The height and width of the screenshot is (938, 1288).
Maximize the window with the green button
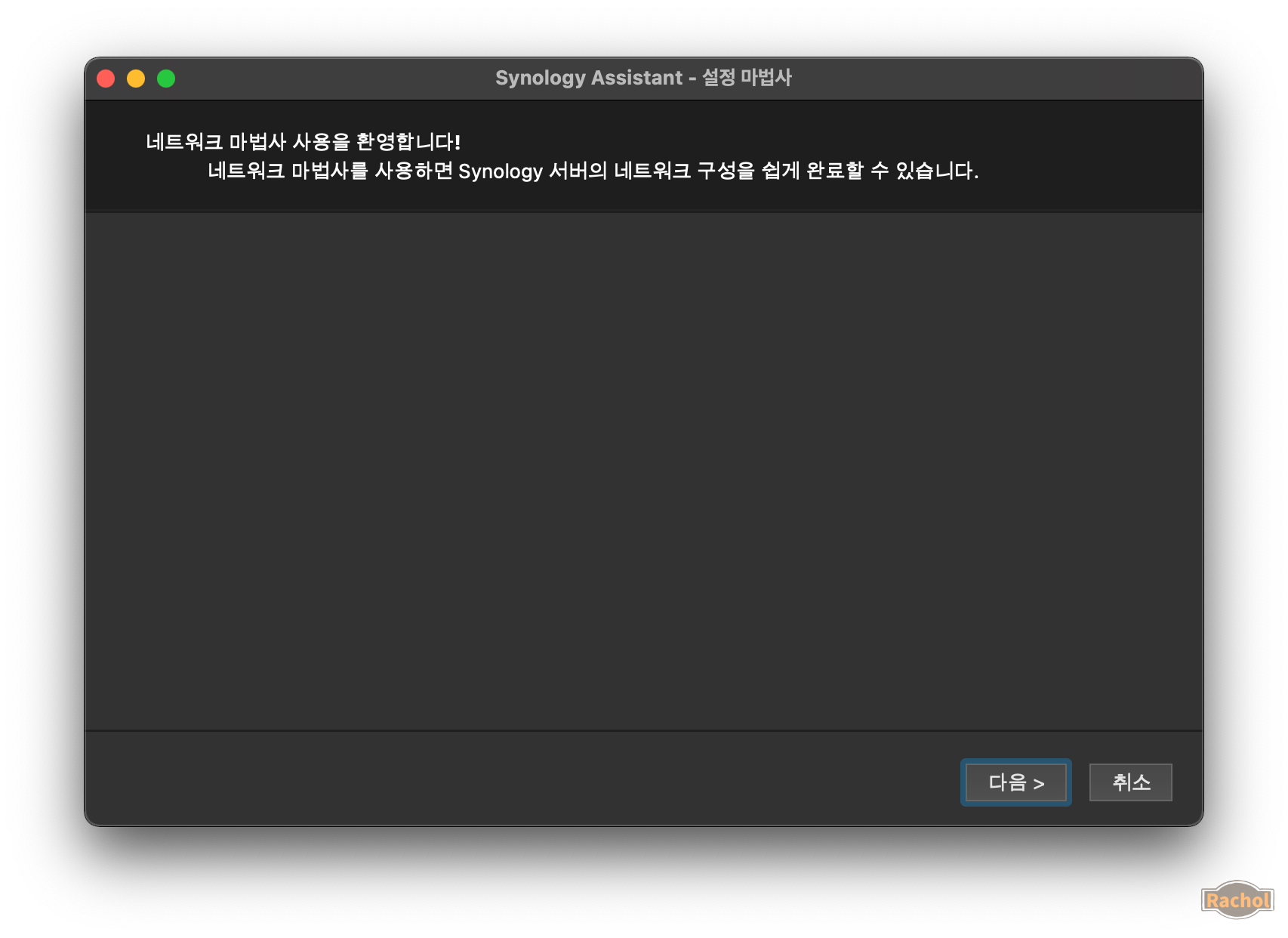pos(166,79)
